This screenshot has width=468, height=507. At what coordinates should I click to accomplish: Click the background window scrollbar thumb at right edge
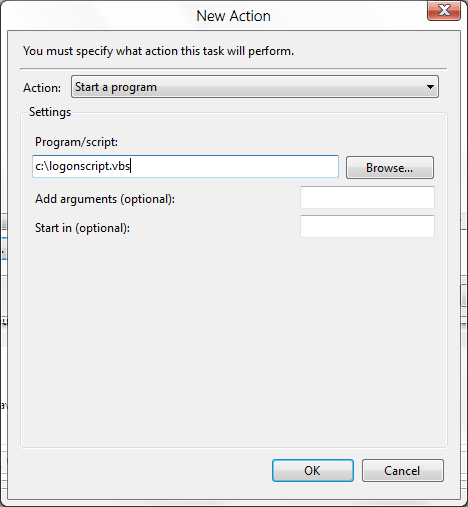click(464, 296)
